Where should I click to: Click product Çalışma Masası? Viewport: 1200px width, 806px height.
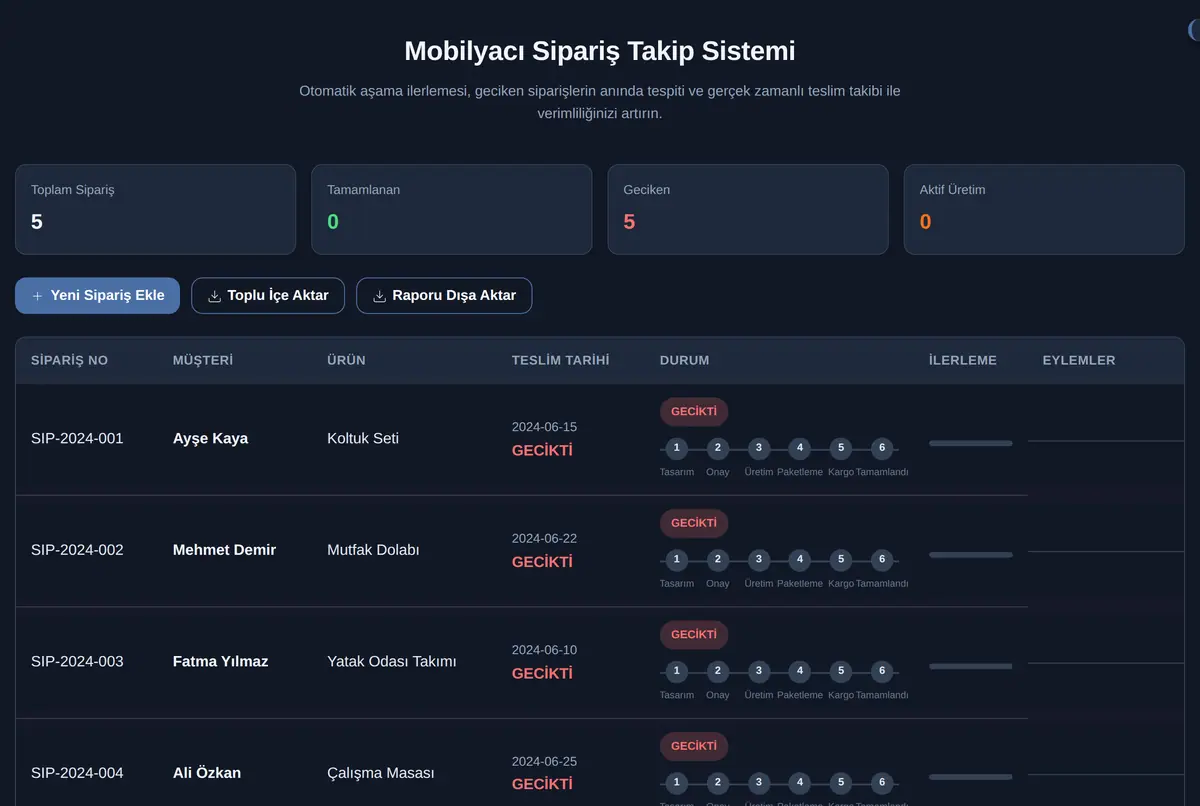tap(381, 773)
